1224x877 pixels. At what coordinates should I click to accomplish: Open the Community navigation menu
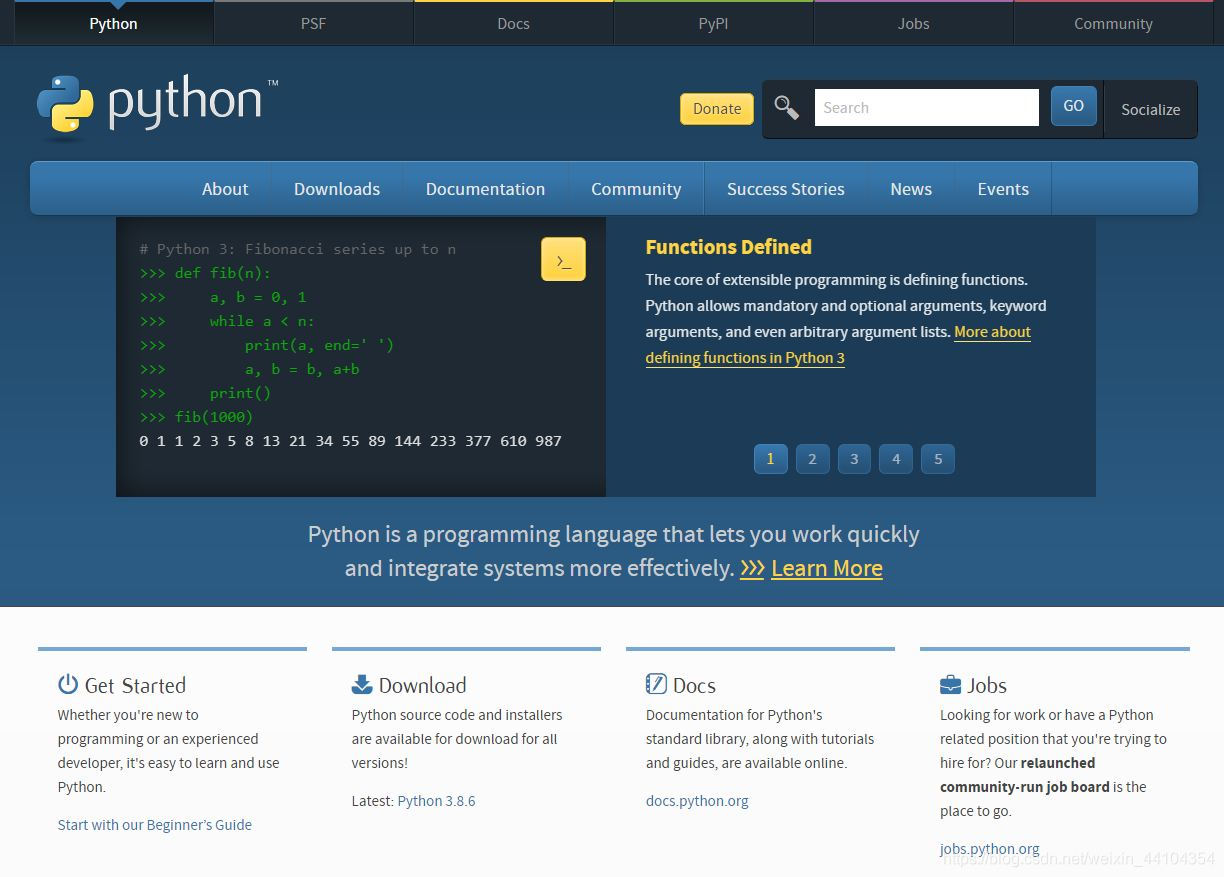click(636, 189)
